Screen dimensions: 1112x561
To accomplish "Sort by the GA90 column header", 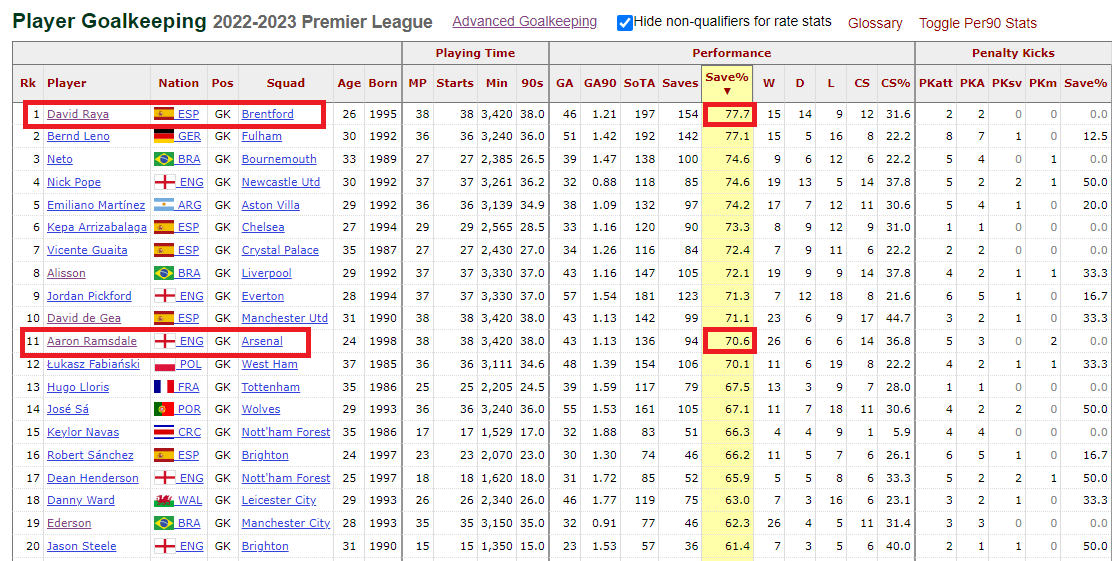I will (x=600, y=83).
